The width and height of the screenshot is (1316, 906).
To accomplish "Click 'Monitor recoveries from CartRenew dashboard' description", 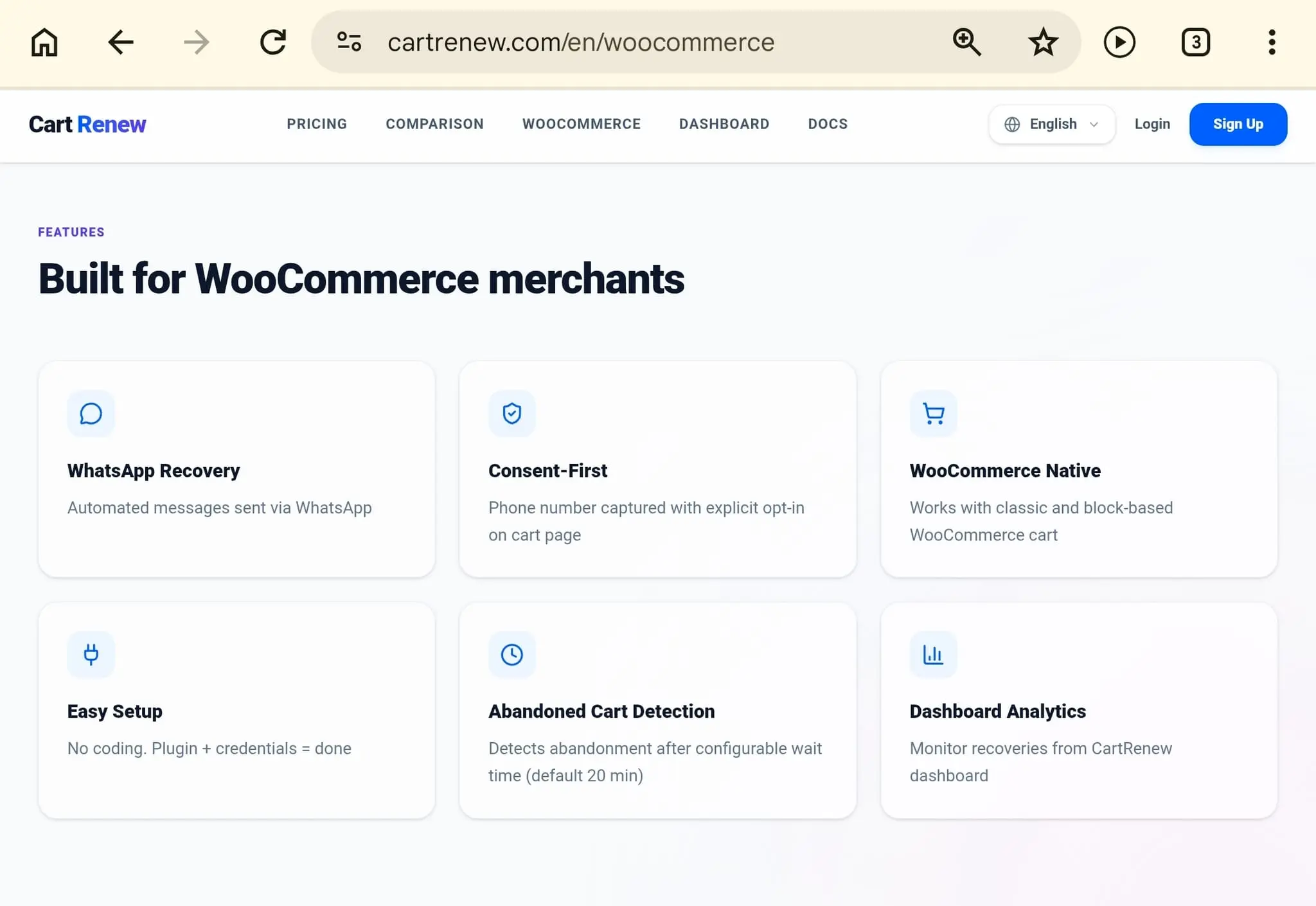I will click(1041, 762).
